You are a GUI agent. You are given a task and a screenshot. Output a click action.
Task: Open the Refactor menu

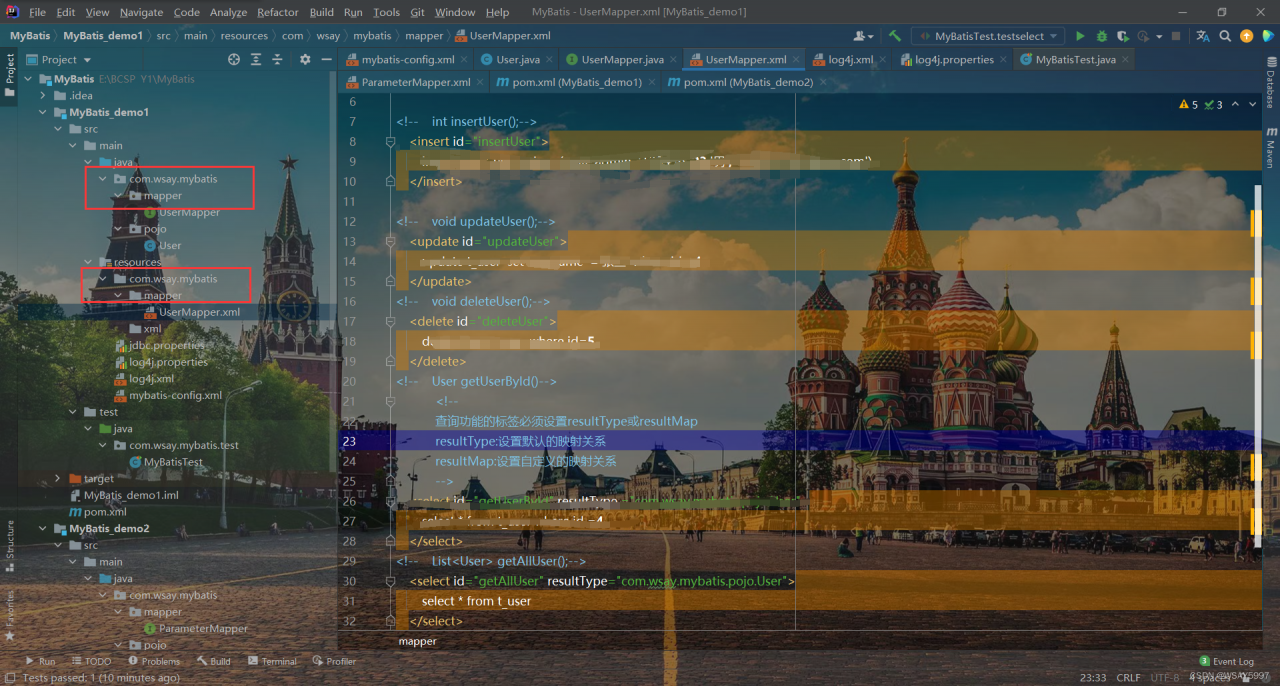[278, 12]
